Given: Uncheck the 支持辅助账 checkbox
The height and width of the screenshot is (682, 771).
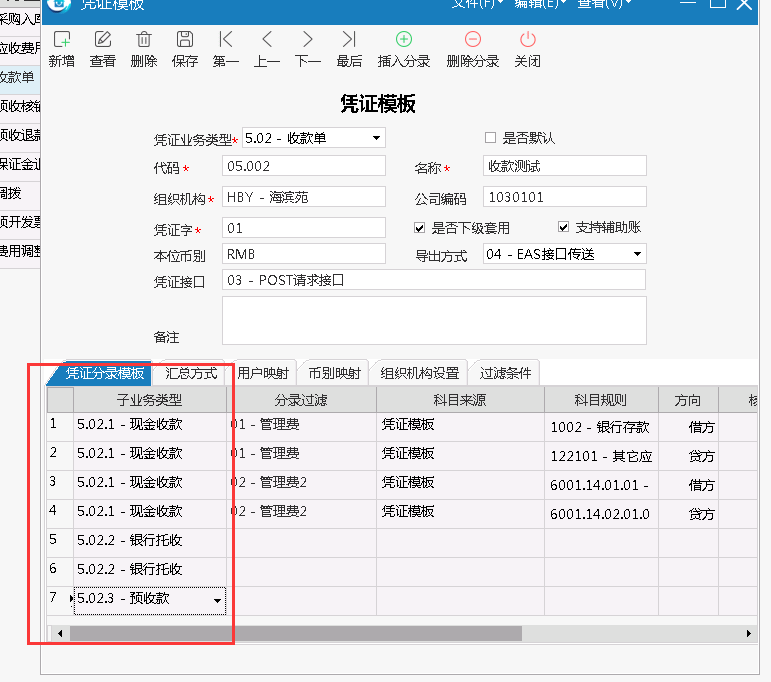Looking at the screenshot, I should [x=563, y=227].
